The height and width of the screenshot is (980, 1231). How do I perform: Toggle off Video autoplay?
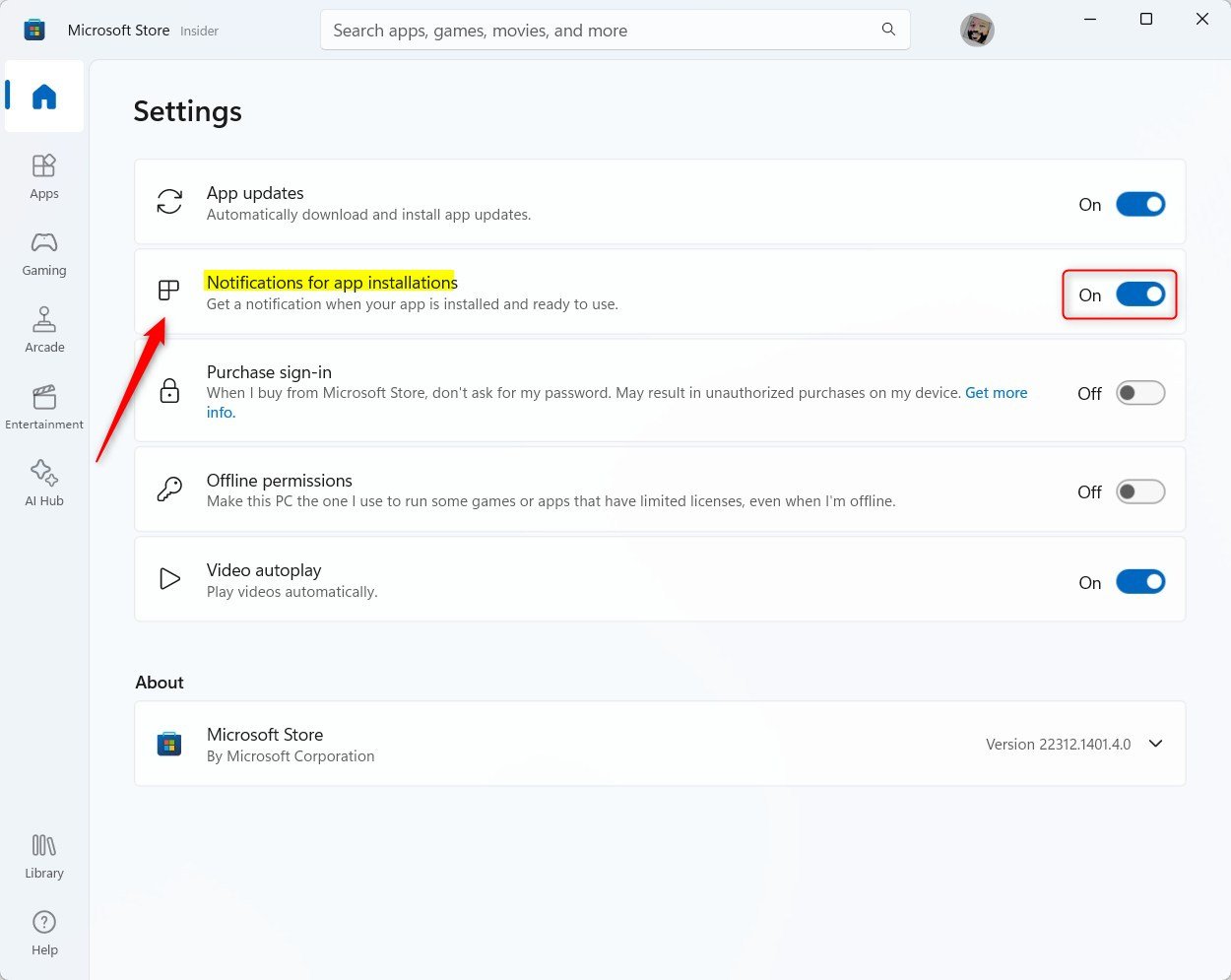[x=1139, y=581]
